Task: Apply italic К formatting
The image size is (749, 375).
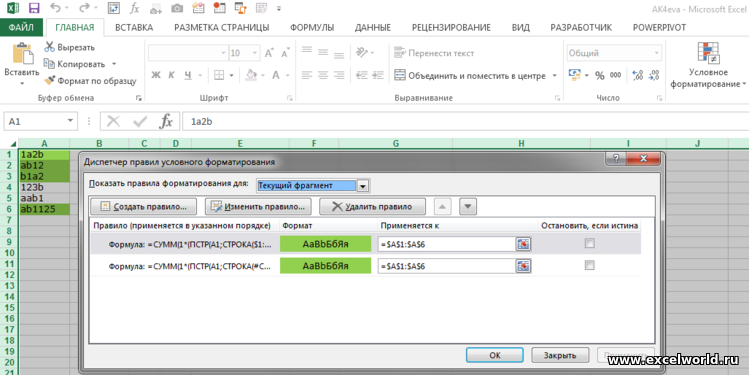Action: 171,75
